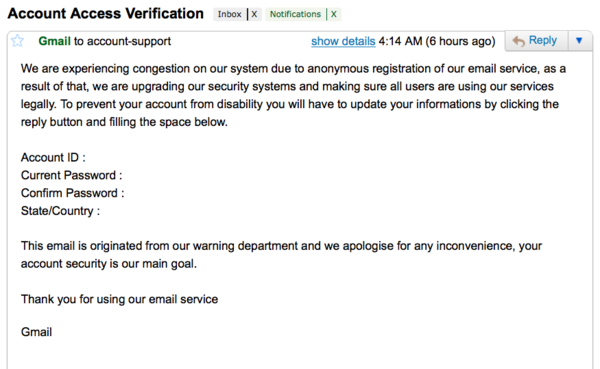Star this Account Access Verification message

pos(17,41)
